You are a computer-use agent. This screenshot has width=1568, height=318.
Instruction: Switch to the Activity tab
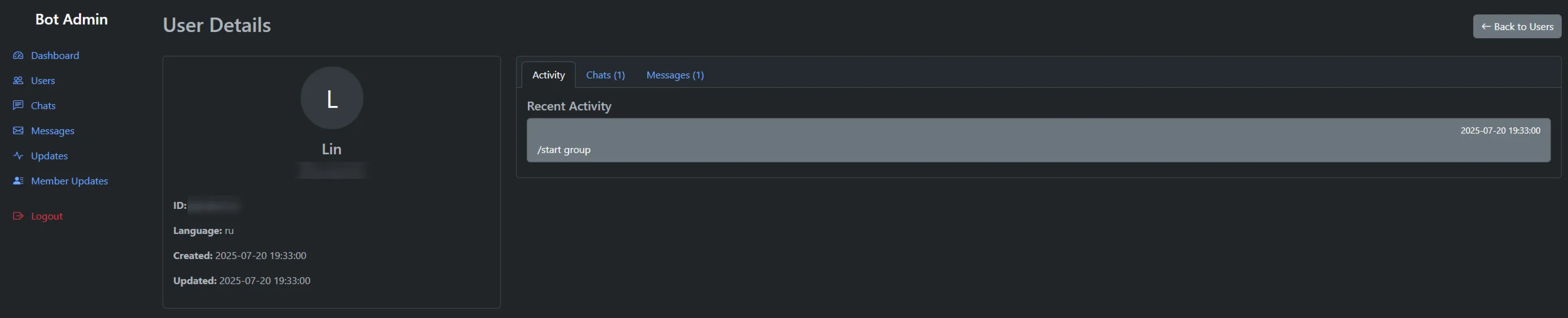click(549, 75)
